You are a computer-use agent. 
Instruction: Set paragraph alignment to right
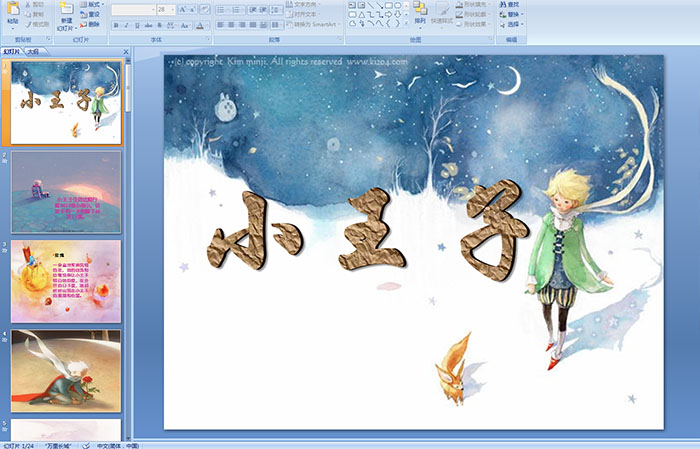[242, 25]
